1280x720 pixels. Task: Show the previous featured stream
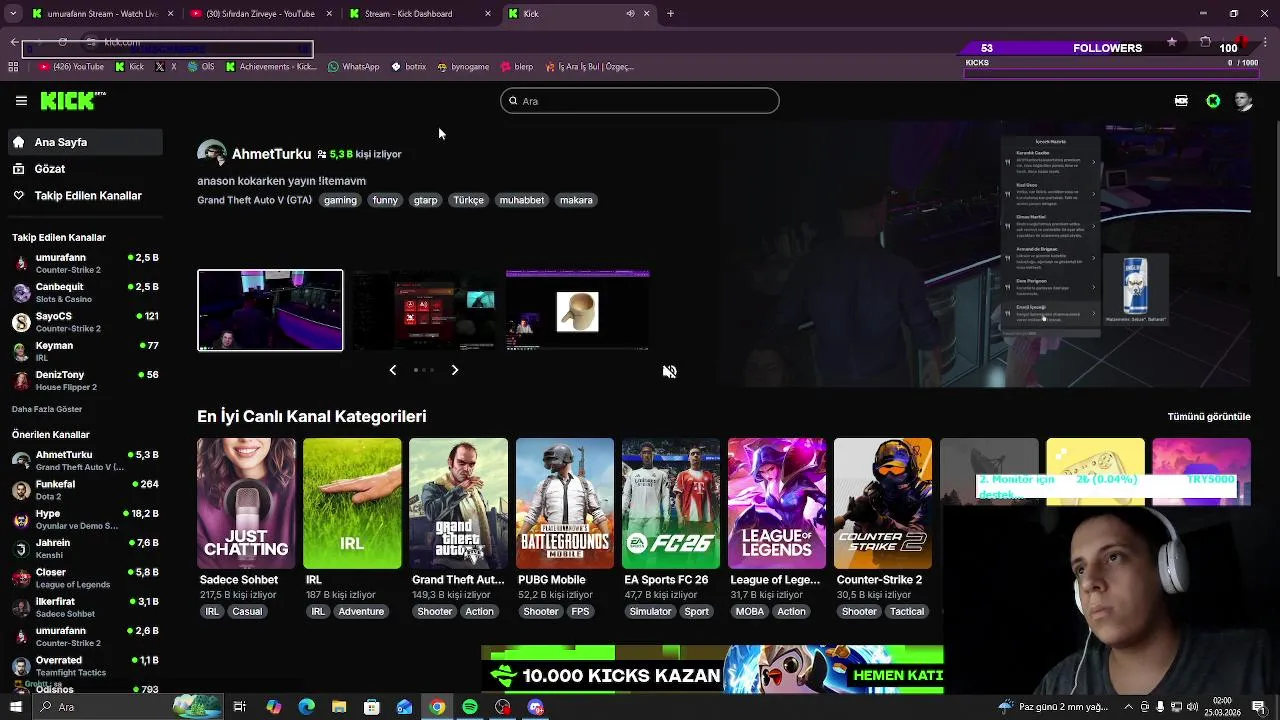coord(392,370)
